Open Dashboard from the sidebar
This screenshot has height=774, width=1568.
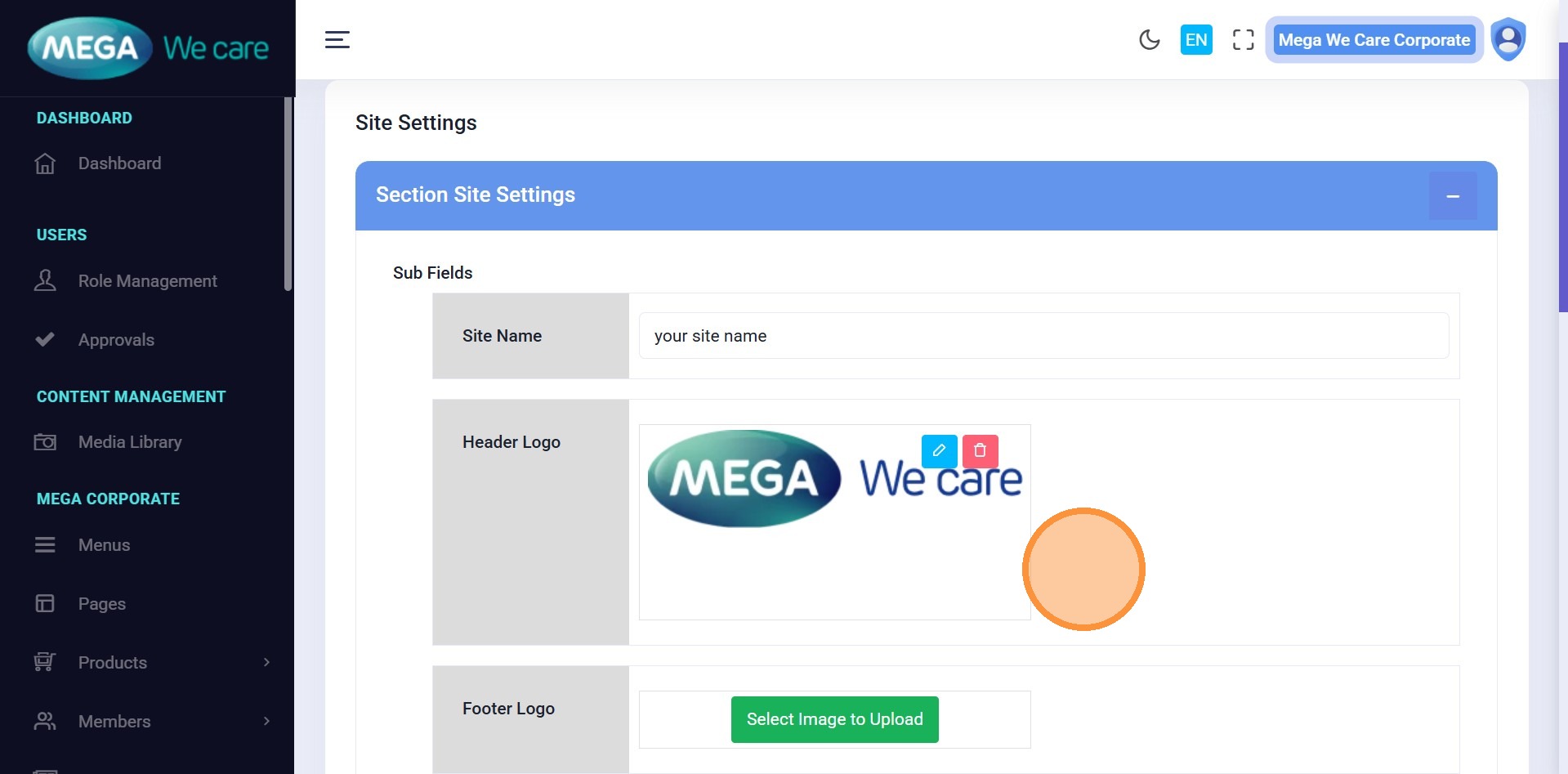[119, 163]
